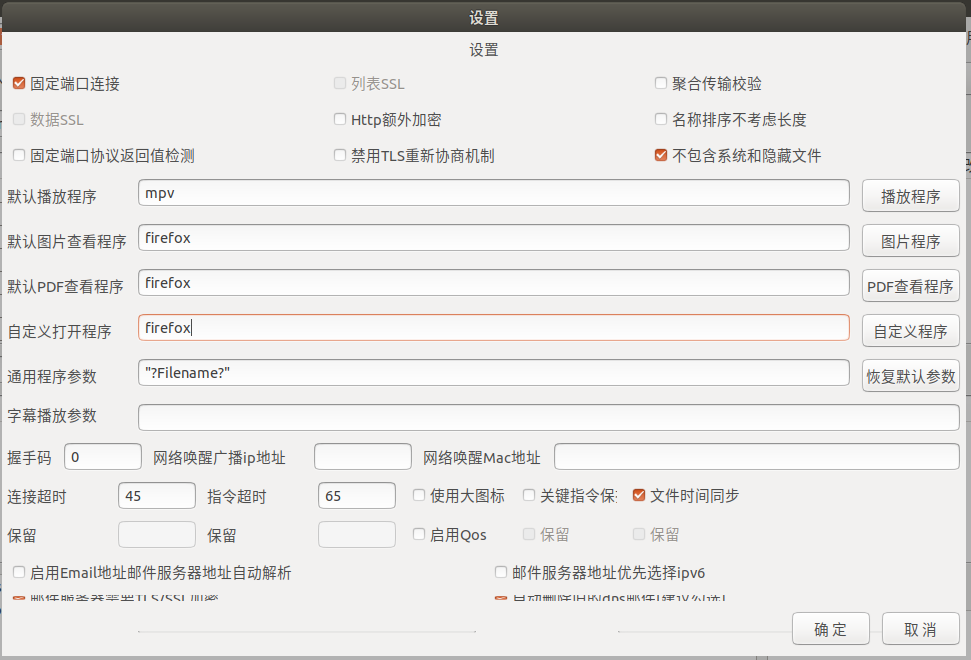Toggle 文件时间同步 checkbox off
971x660 pixels.
tap(639, 495)
